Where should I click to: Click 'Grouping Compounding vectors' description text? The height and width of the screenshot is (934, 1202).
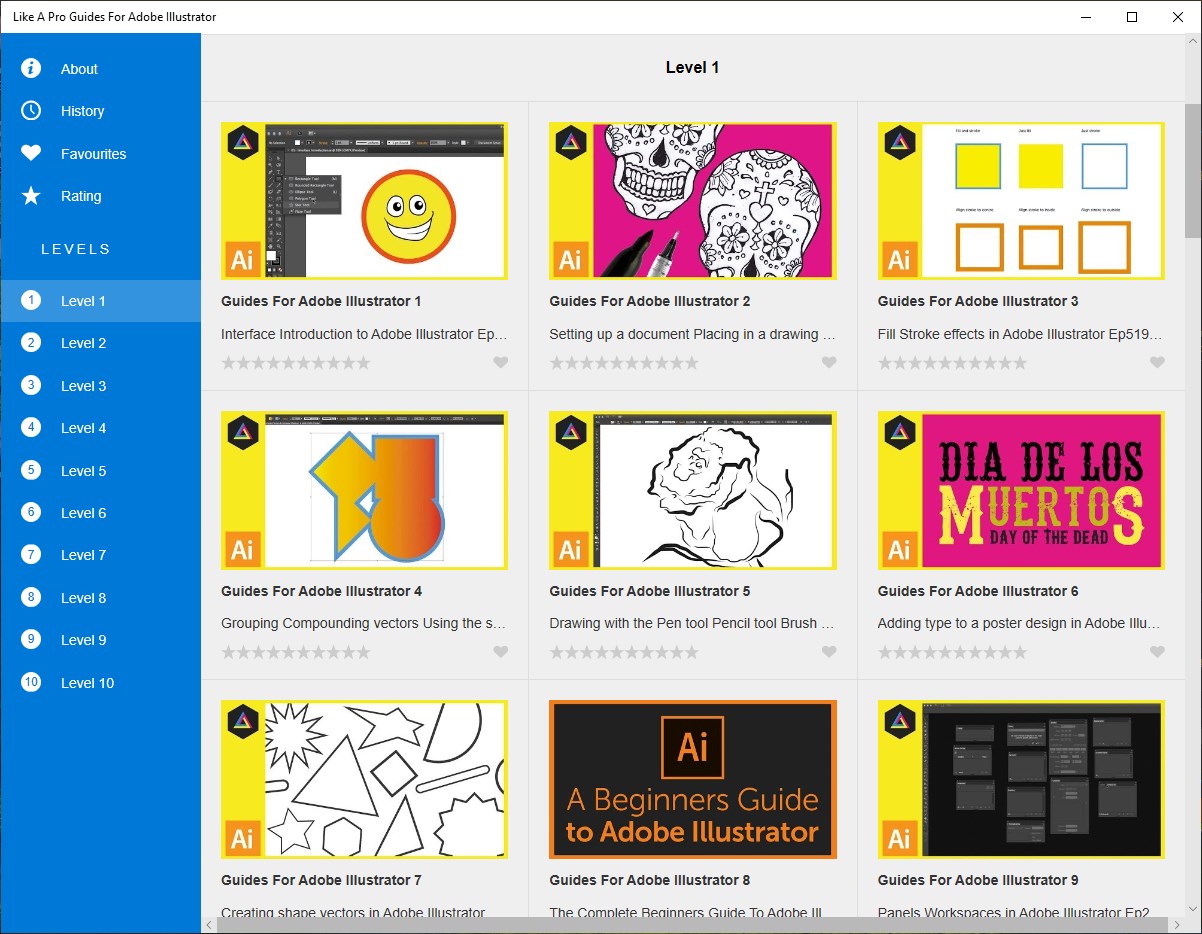coord(364,623)
